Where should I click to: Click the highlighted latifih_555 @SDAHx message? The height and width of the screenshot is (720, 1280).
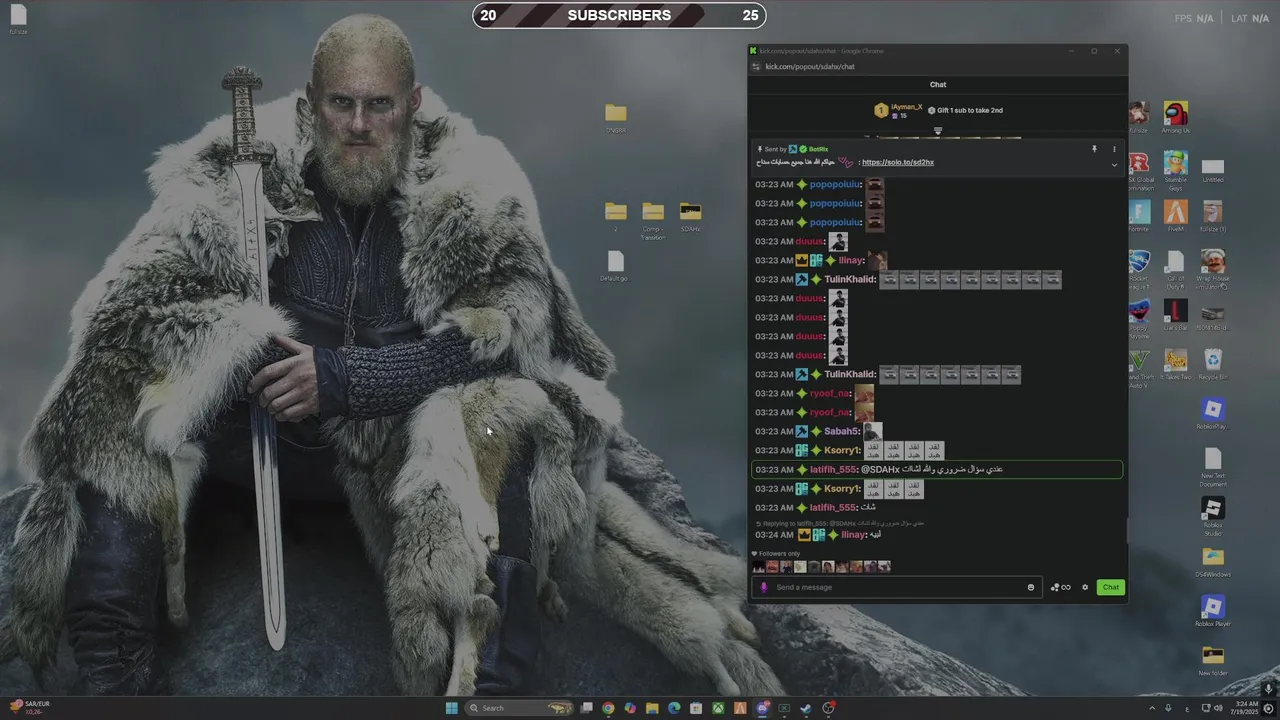point(937,469)
